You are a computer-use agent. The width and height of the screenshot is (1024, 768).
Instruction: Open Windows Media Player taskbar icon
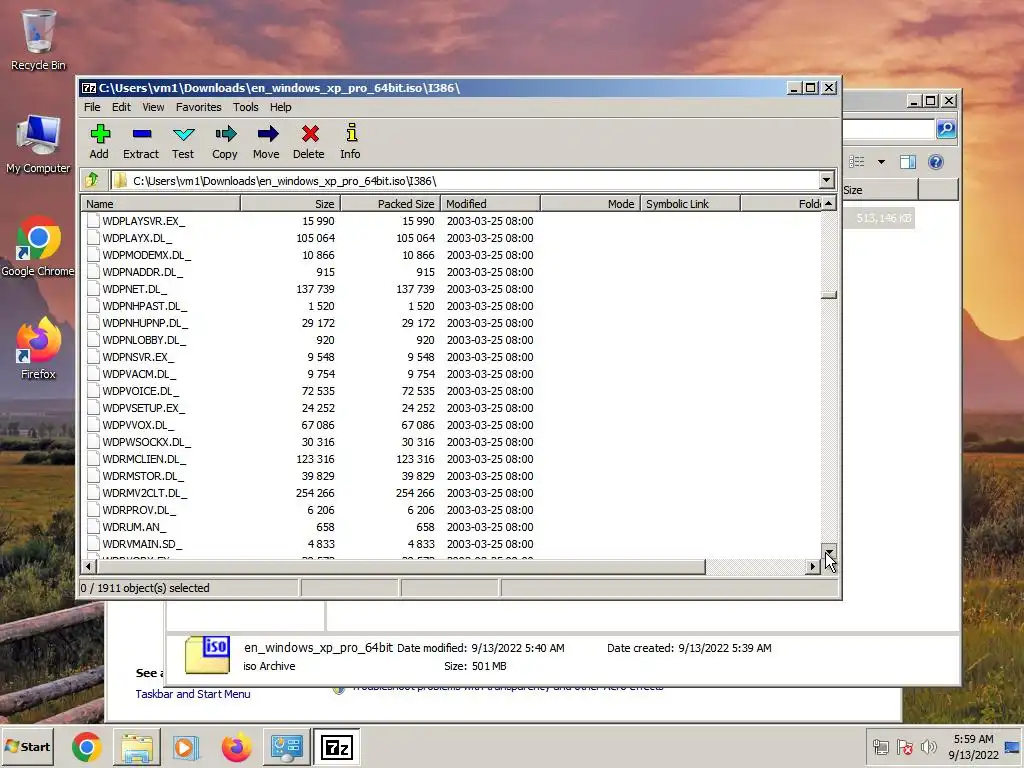186,747
